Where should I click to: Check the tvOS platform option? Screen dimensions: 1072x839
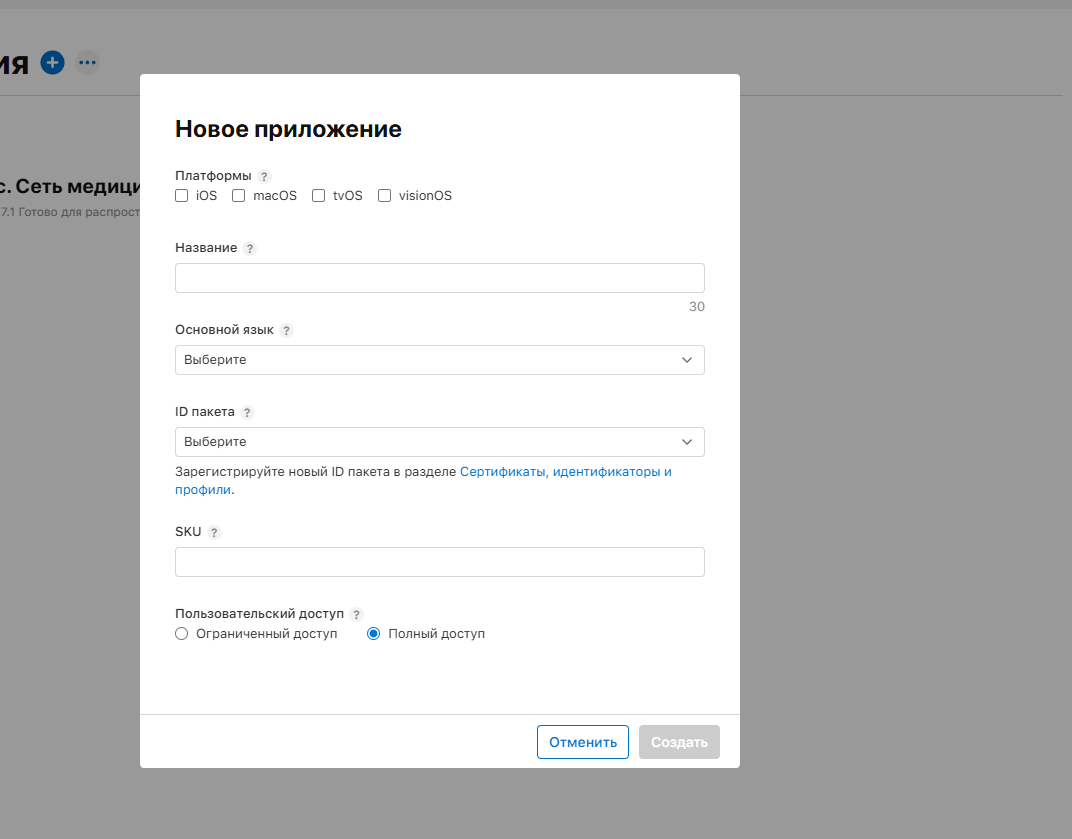318,195
